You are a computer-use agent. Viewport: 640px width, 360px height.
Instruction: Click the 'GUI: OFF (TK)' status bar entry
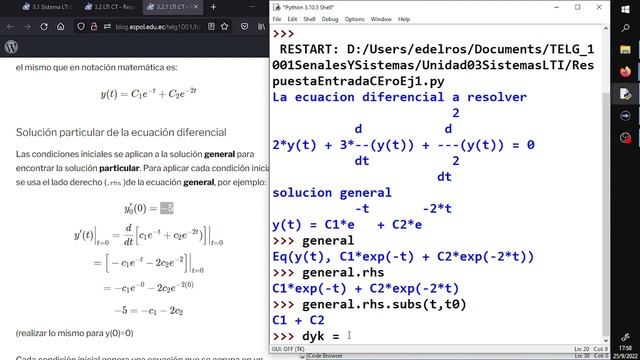point(288,349)
